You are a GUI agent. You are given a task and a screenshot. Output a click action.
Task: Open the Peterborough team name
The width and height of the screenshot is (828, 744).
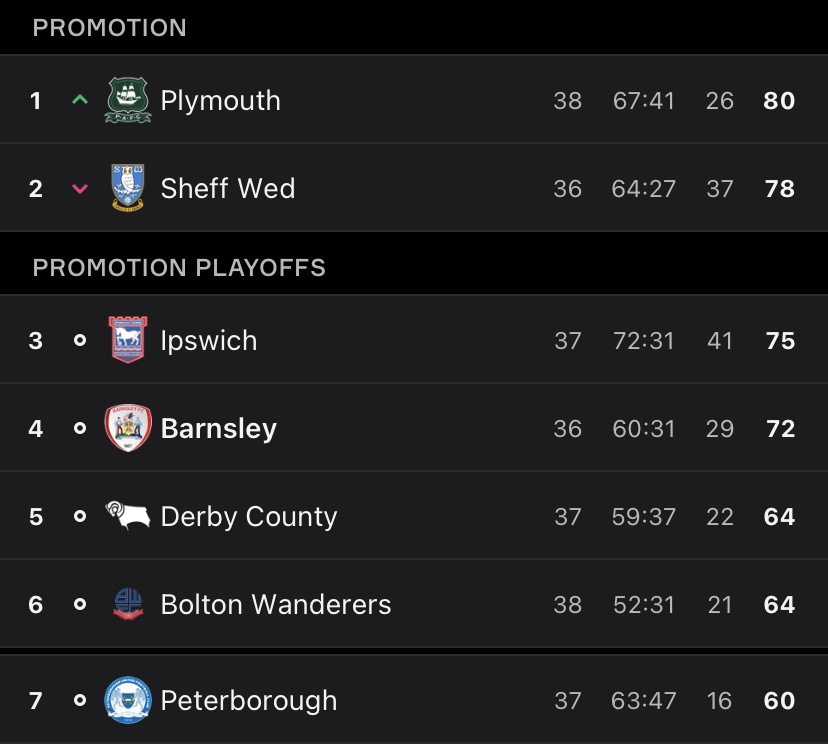[x=249, y=701]
